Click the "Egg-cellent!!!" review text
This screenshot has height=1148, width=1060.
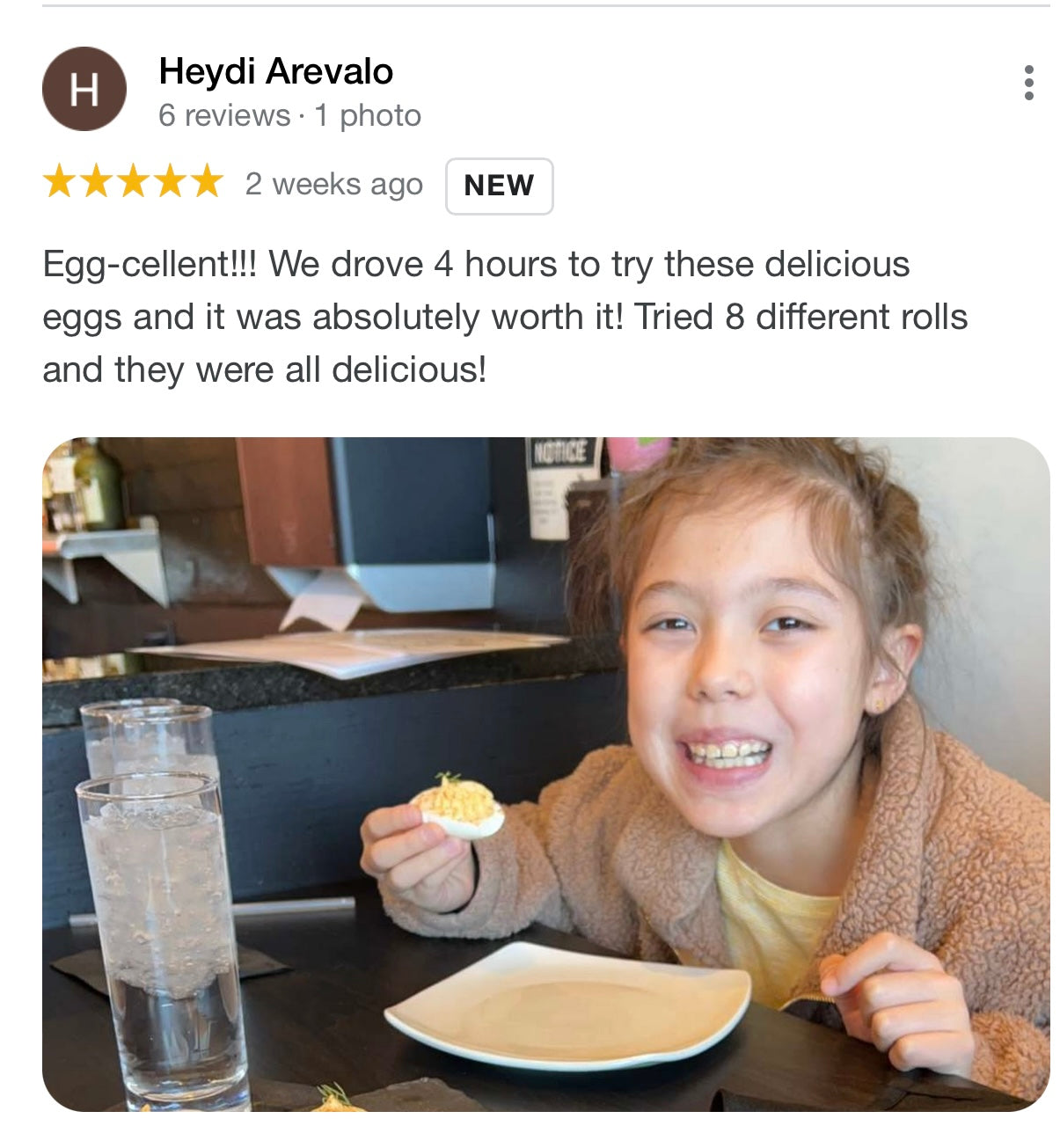tap(150, 265)
